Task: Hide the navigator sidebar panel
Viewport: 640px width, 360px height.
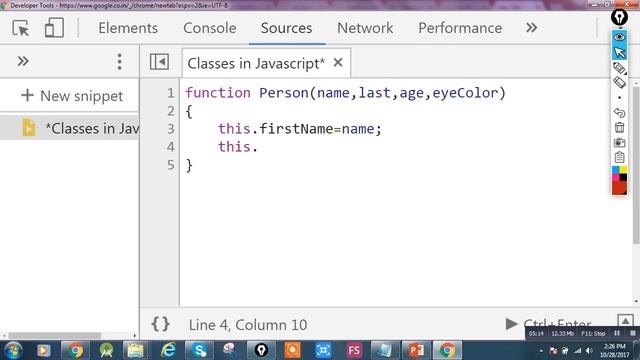Action: point(159,62)
